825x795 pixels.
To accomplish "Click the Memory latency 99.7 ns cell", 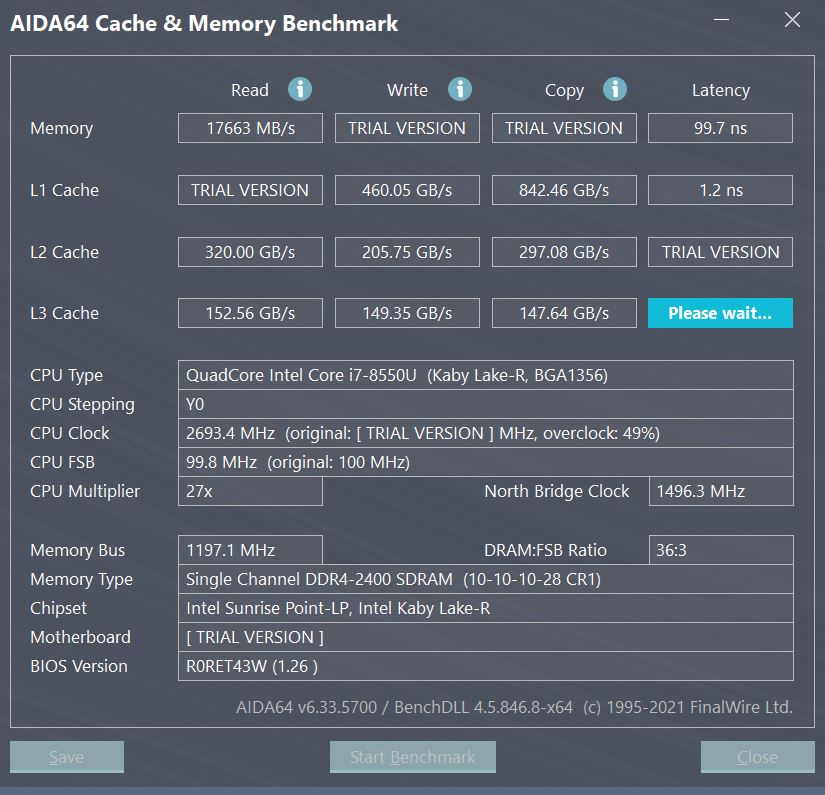I will click(720, 128).
